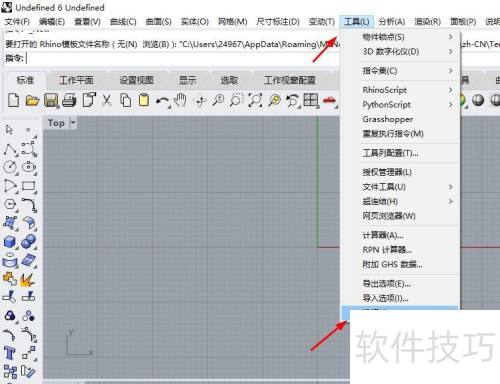Select the Text object T tool
Image resolution: width=500 pixels, height=384 pixels.
click(x=10, y=353)
